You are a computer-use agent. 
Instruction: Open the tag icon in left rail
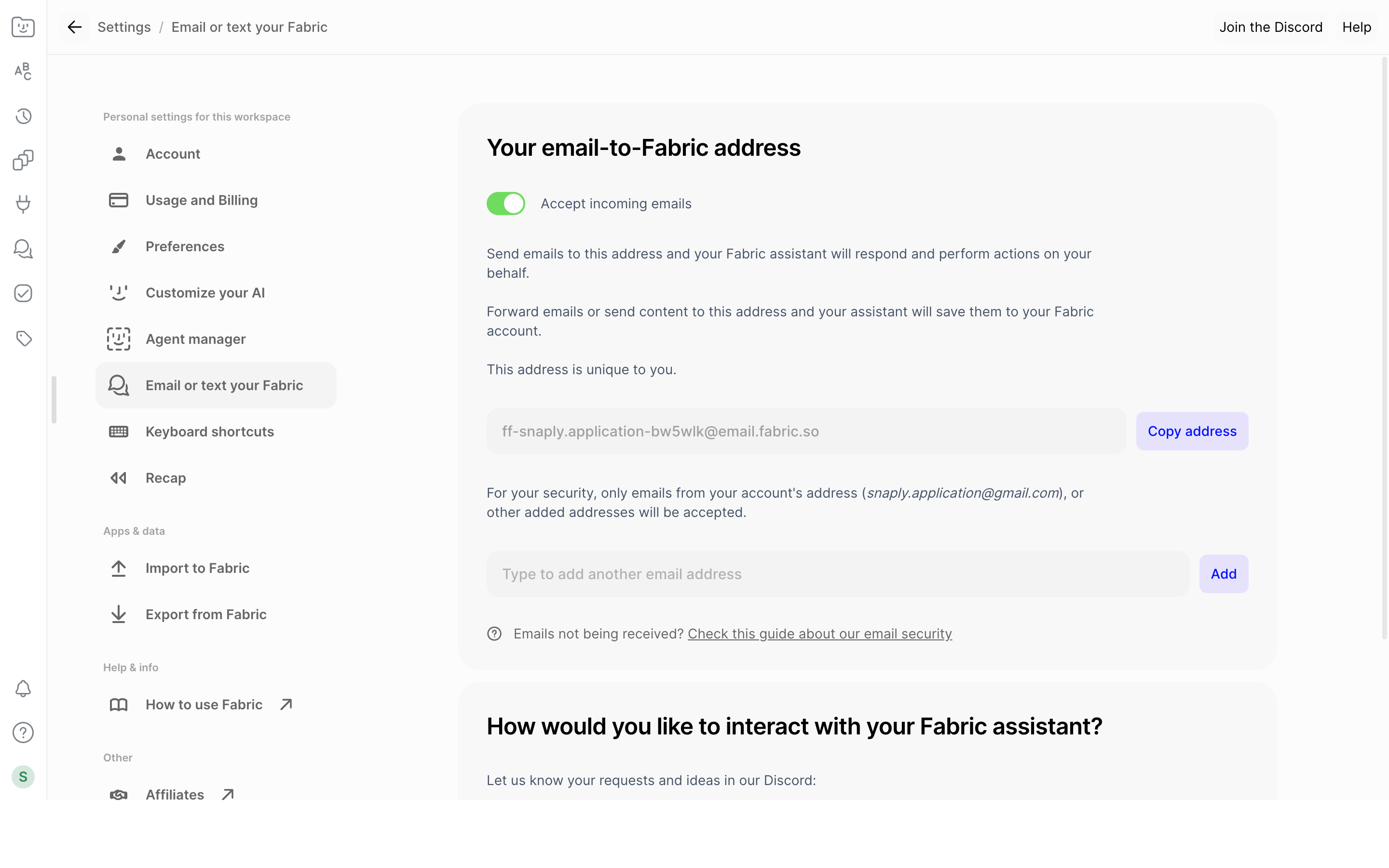(23, 338)
